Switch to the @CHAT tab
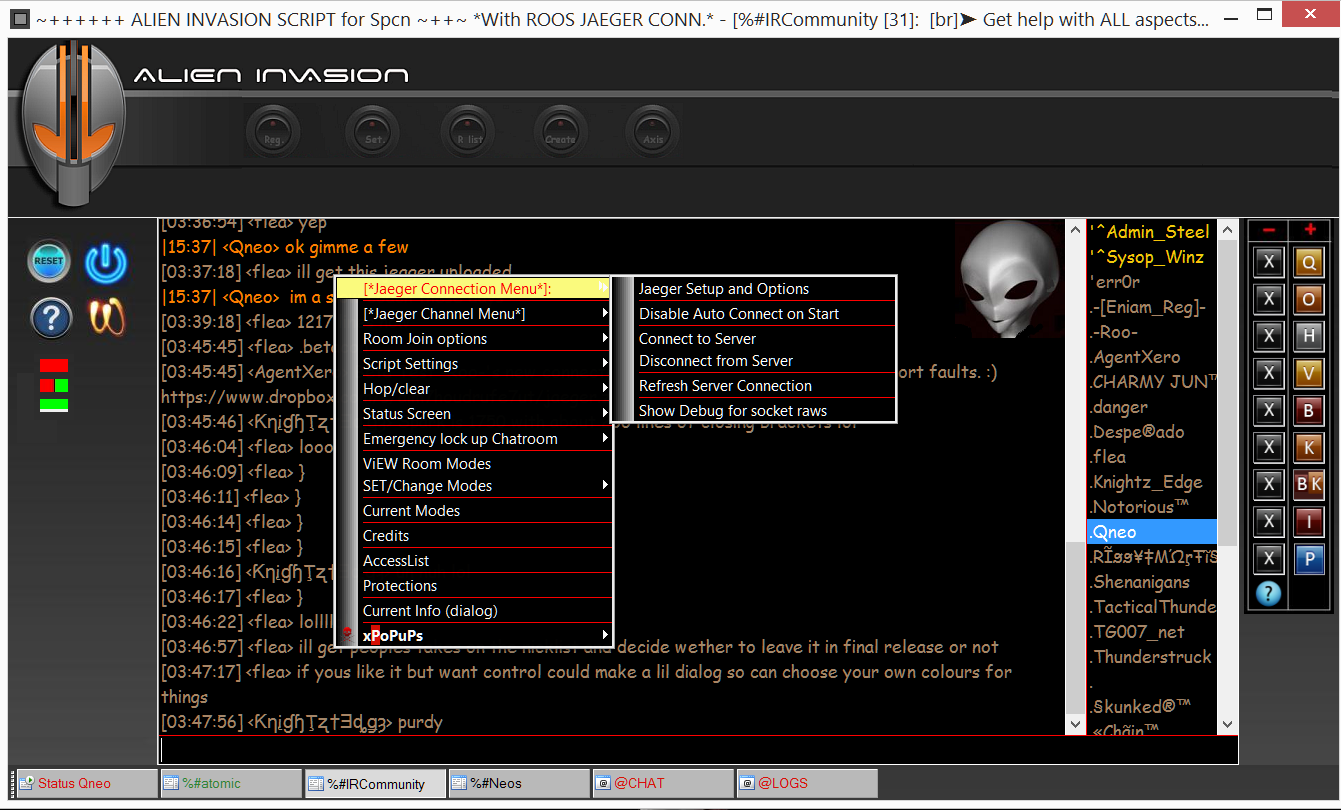1341x810 pixels. tap(663, 784)
